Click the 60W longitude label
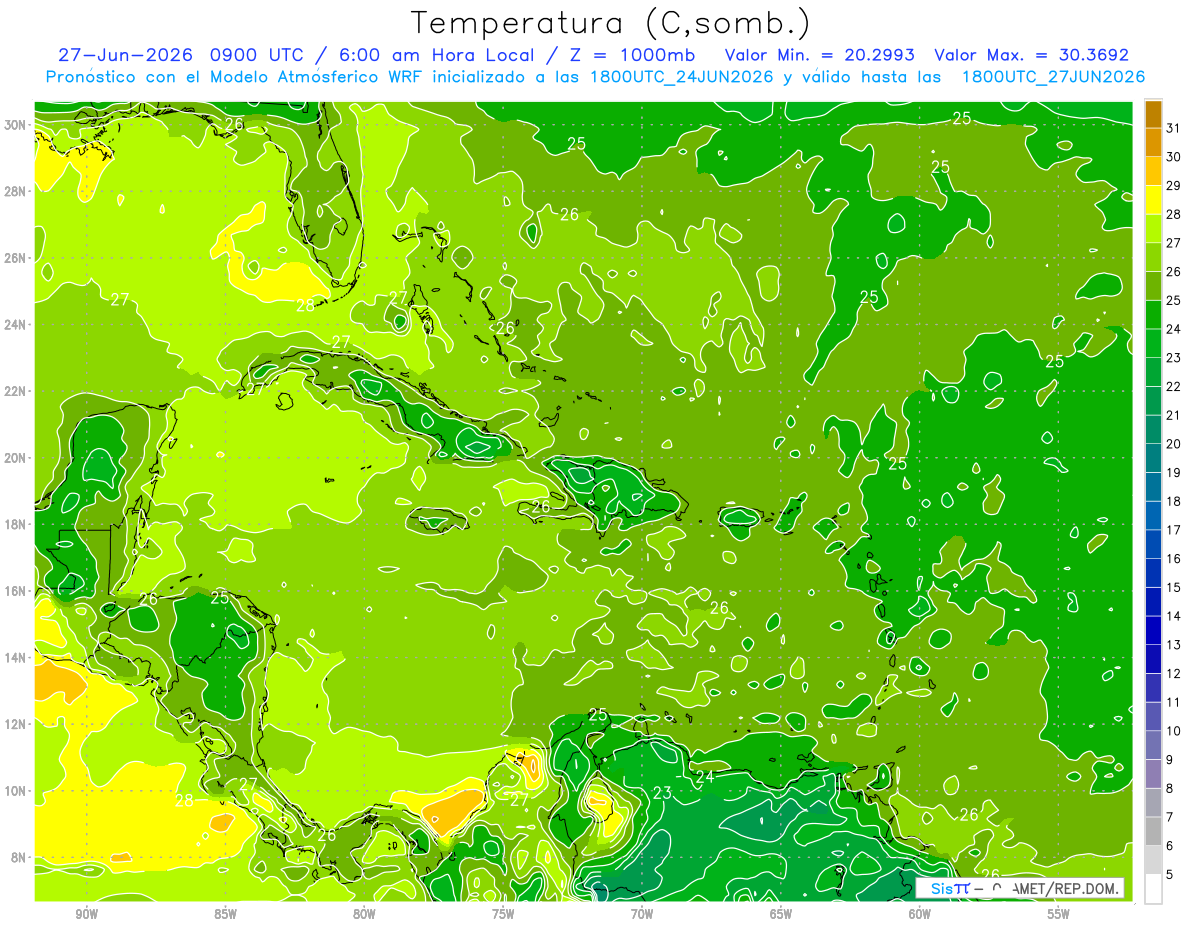 click(920, 915)
